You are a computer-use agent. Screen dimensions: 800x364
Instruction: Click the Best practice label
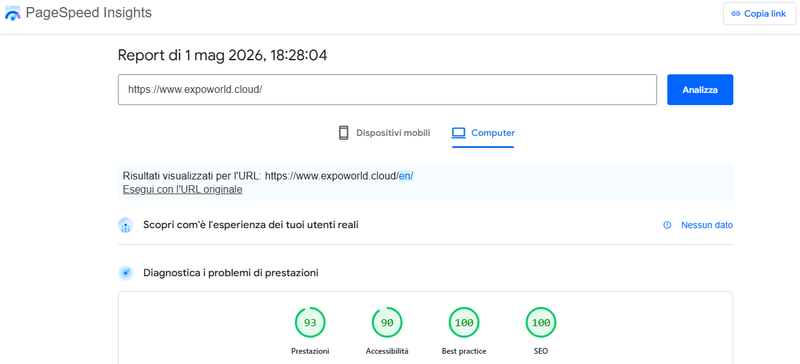(464, 351)
